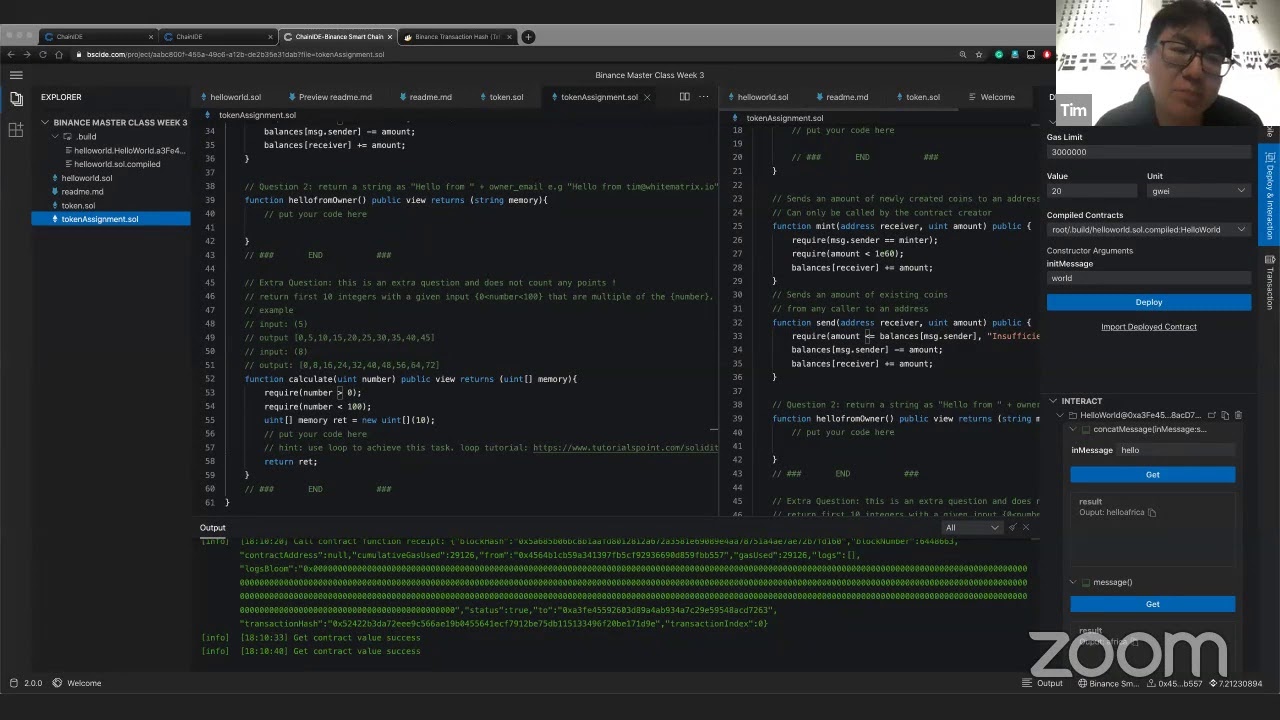Open the hamburger menu in ChainIDE
1280x720 pixels.
16,75
